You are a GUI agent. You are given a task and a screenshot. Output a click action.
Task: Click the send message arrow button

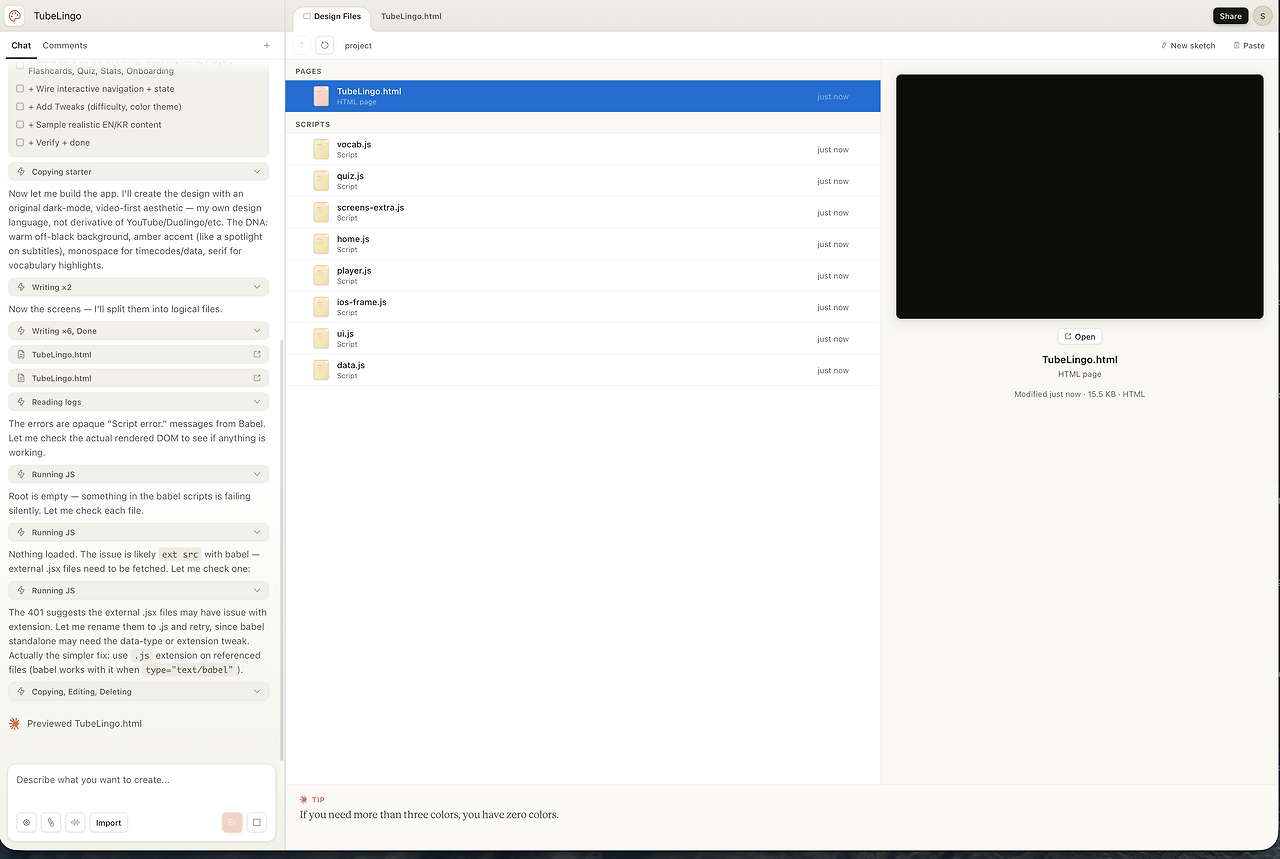(232, 823)
